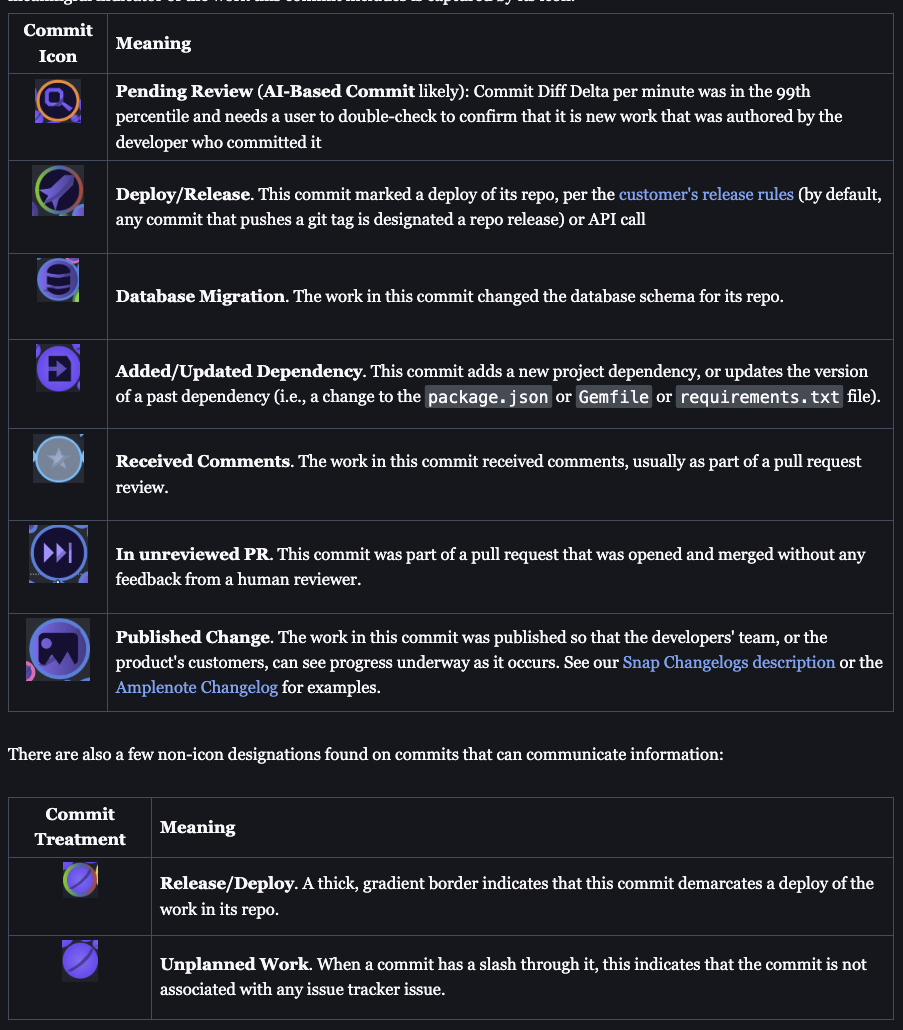Click the Received Comments star icon

pyautogui.click(x=57, y=460)
